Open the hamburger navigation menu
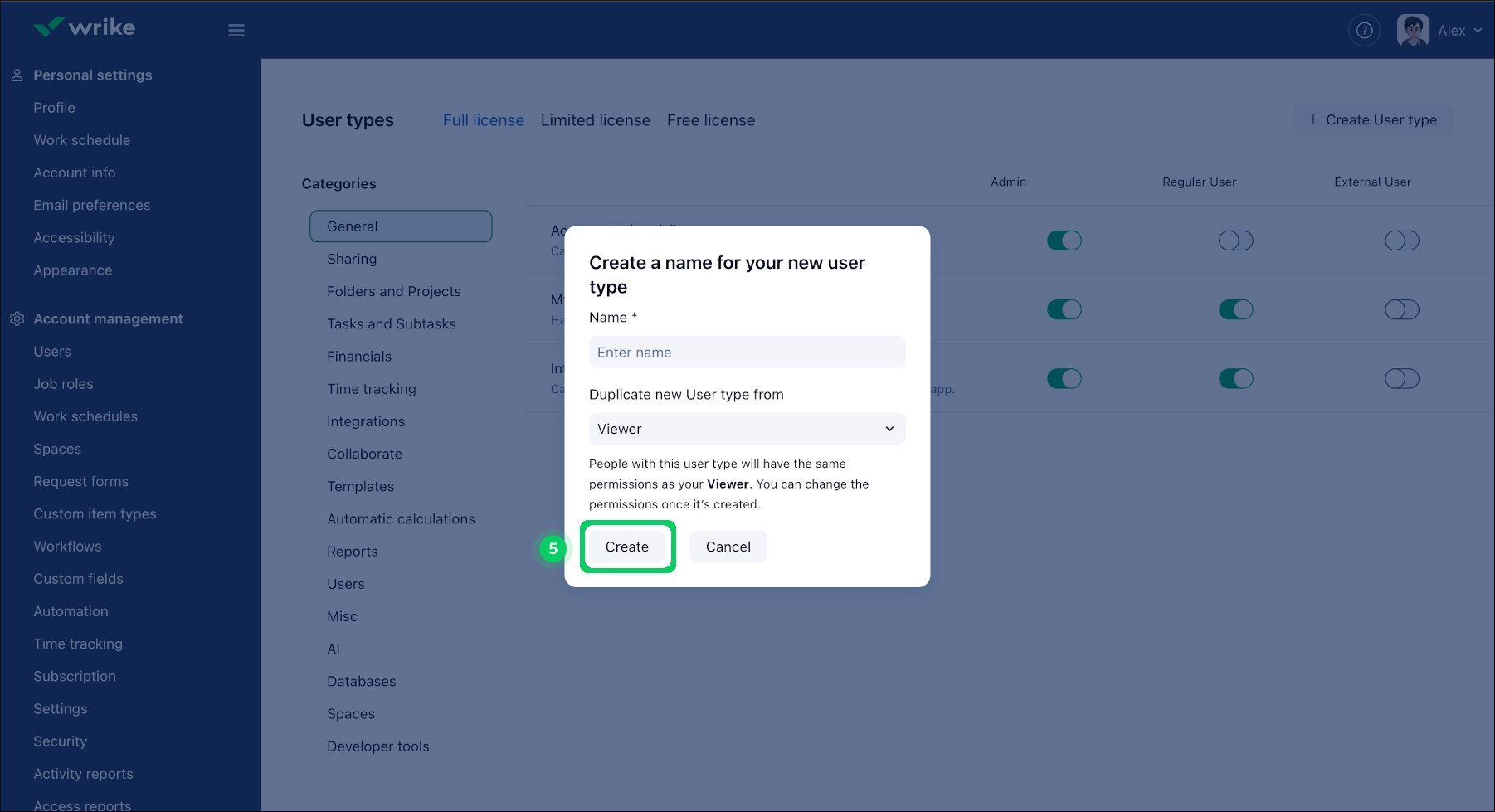The height and width of the screenshot is (812, 1495). pyautogui.click(x=236, y=30)
